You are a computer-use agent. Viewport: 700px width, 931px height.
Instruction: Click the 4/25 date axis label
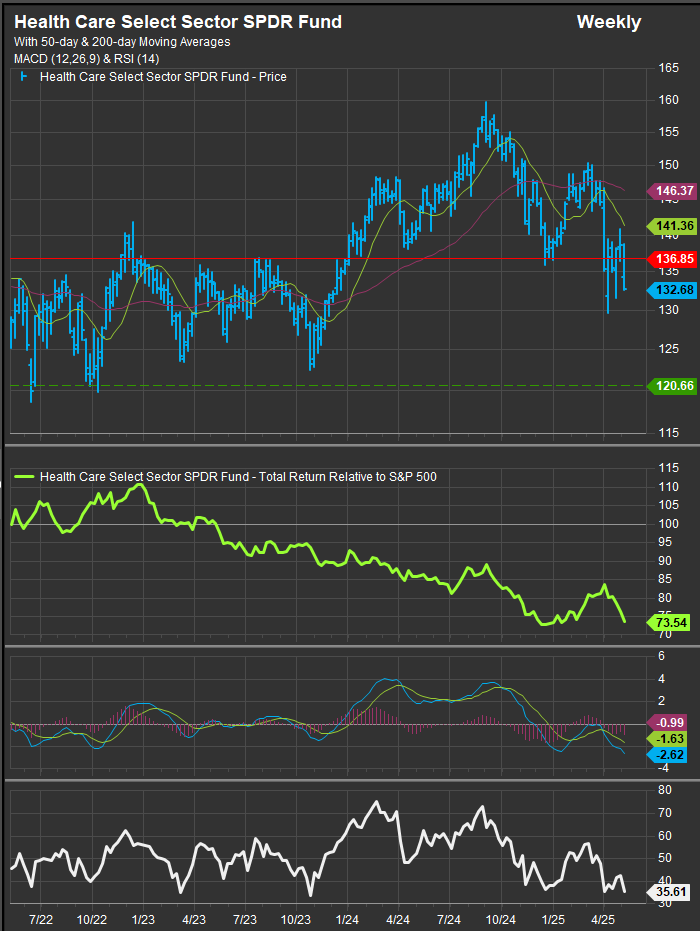point(604,920)
